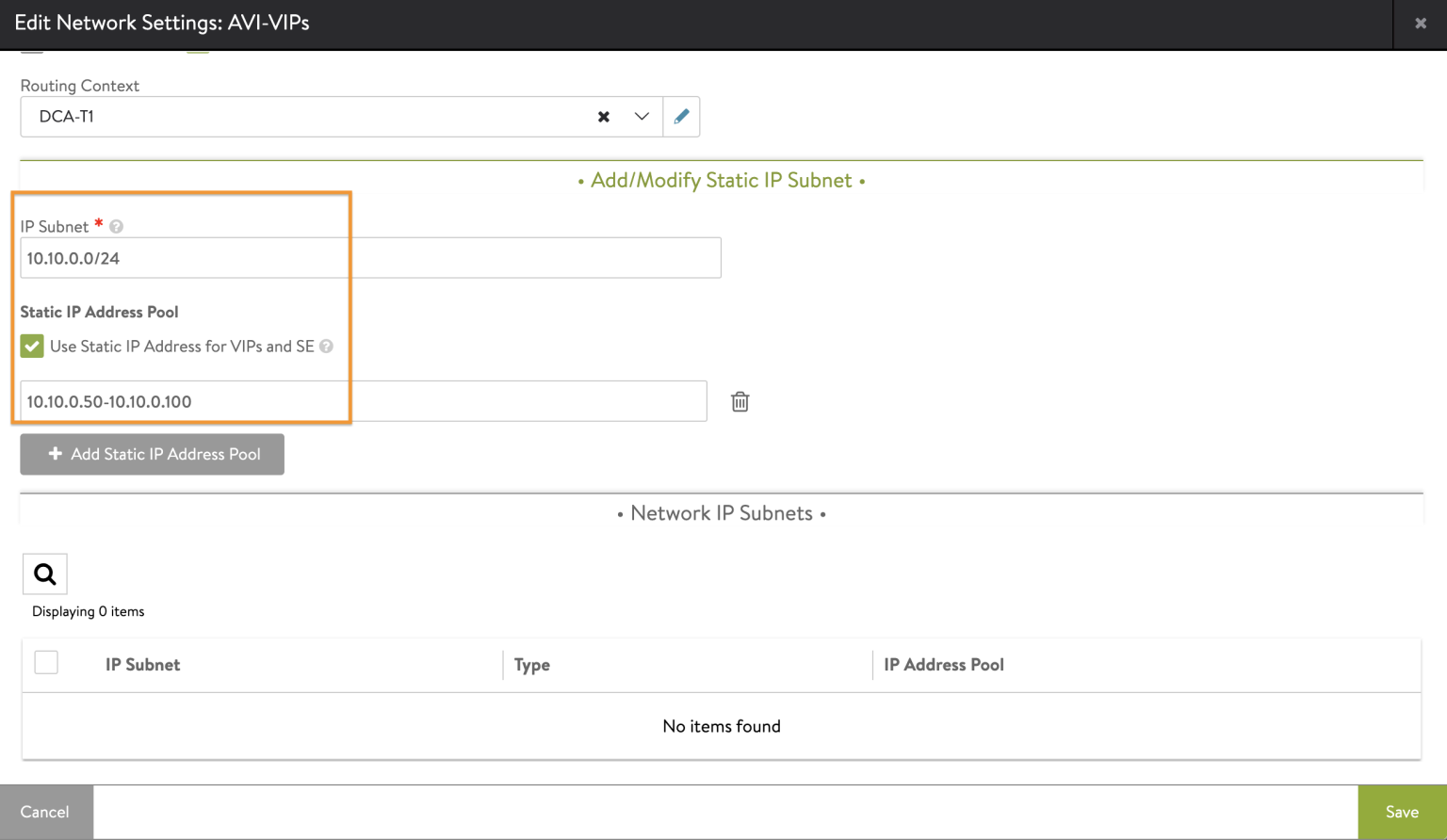Click the help icon next to IP Subnet

coord(115,226)
